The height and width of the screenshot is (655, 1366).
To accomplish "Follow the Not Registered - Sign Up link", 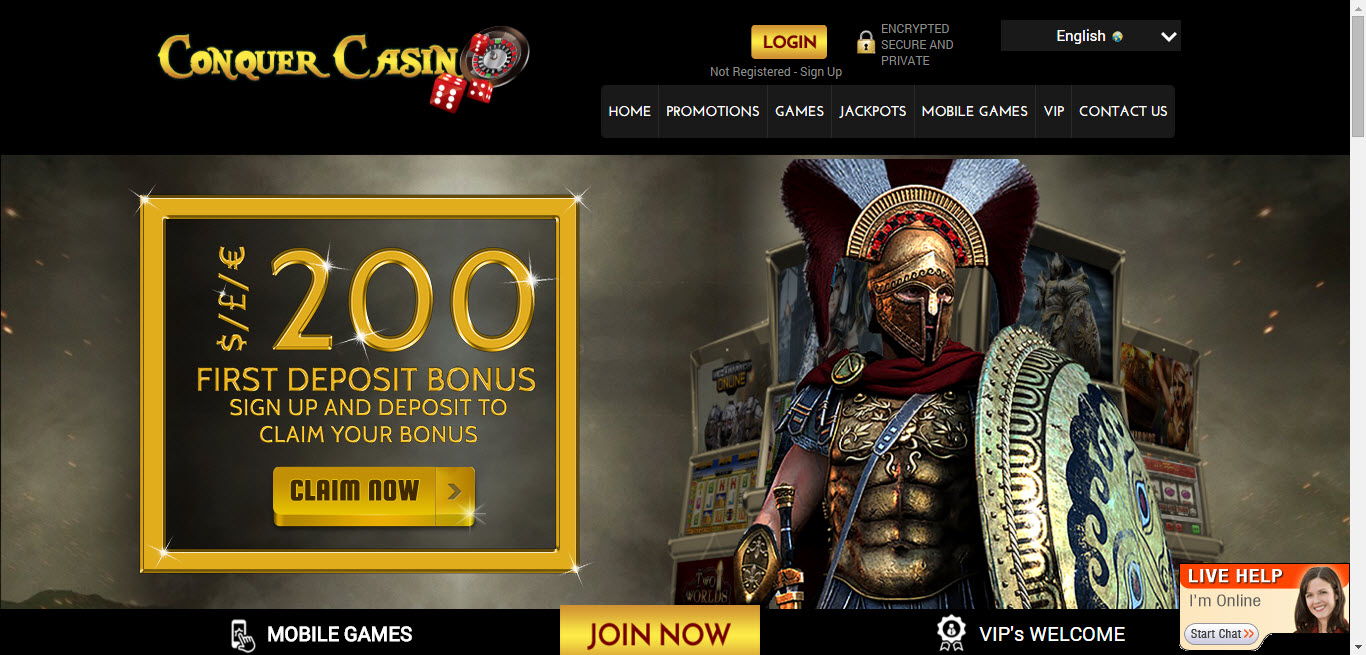I will [x=776, y=72].
